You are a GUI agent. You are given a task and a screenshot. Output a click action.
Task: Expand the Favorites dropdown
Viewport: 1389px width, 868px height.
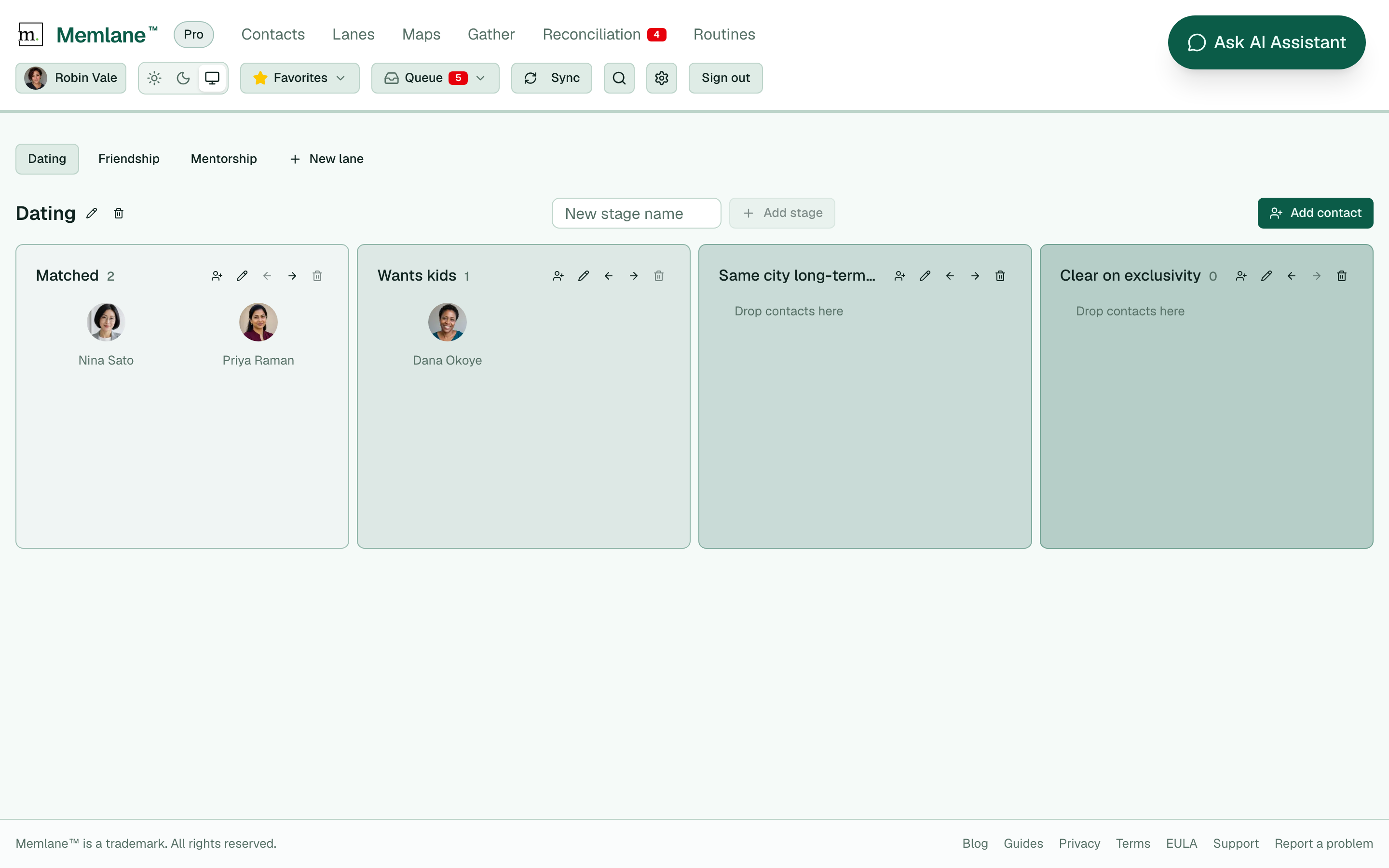[300, 78]
